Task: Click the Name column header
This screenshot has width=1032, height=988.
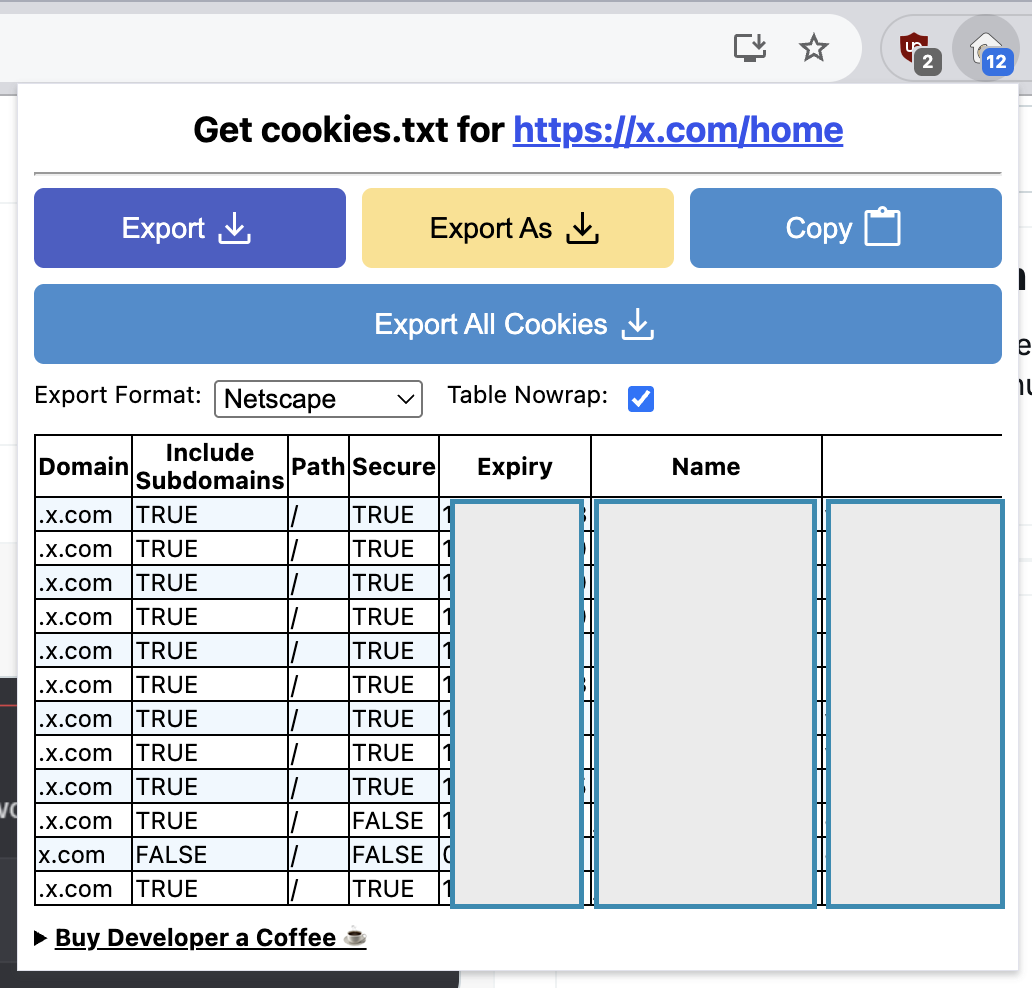Action: (705, 467)
